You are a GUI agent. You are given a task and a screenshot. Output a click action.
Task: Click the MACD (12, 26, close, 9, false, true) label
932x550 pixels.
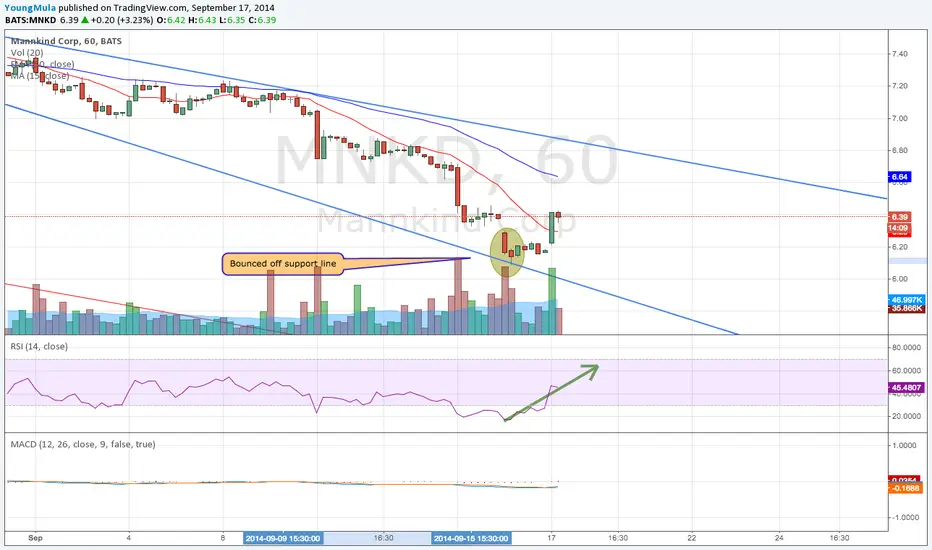point(83,444)
